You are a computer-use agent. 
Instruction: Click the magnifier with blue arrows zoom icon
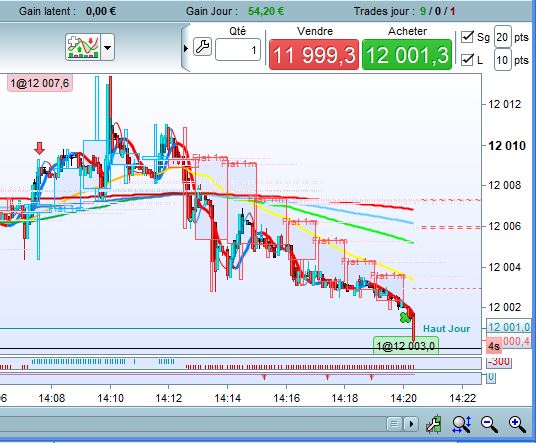pos(462,424)
